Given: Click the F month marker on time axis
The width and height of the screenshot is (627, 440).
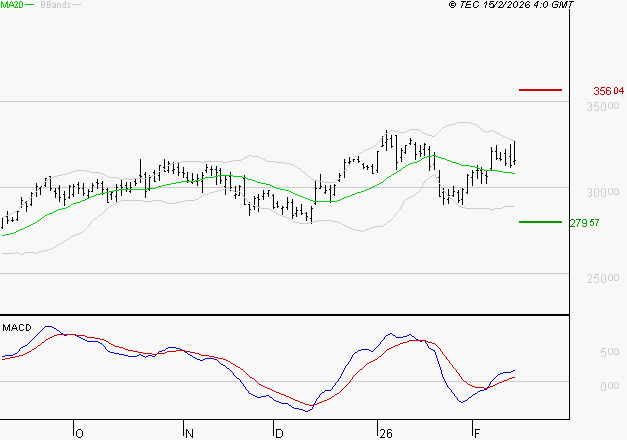Looking at the screenshot, I should (474, 433).
